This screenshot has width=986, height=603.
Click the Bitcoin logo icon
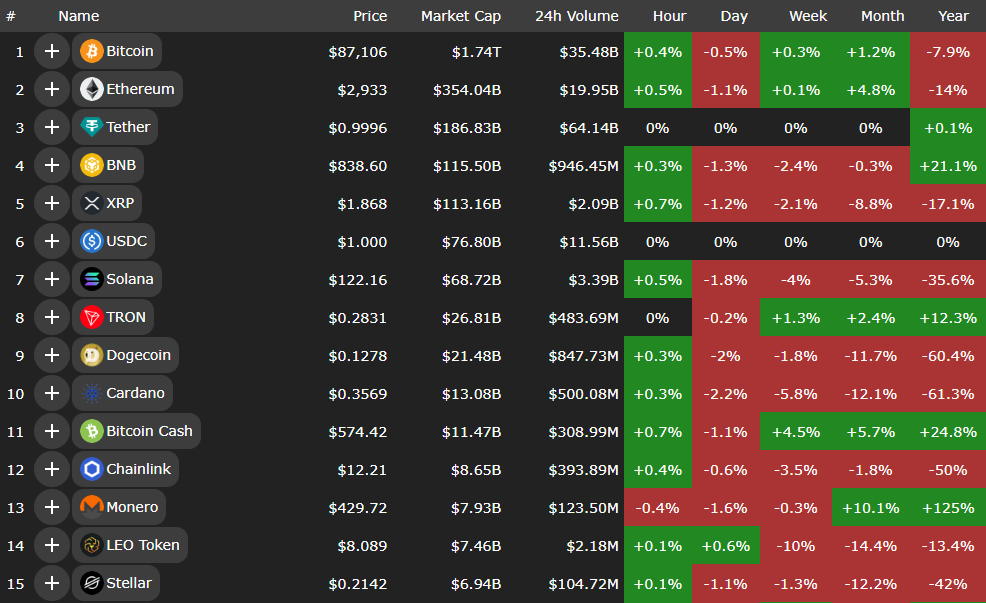(x=92, y=51)
